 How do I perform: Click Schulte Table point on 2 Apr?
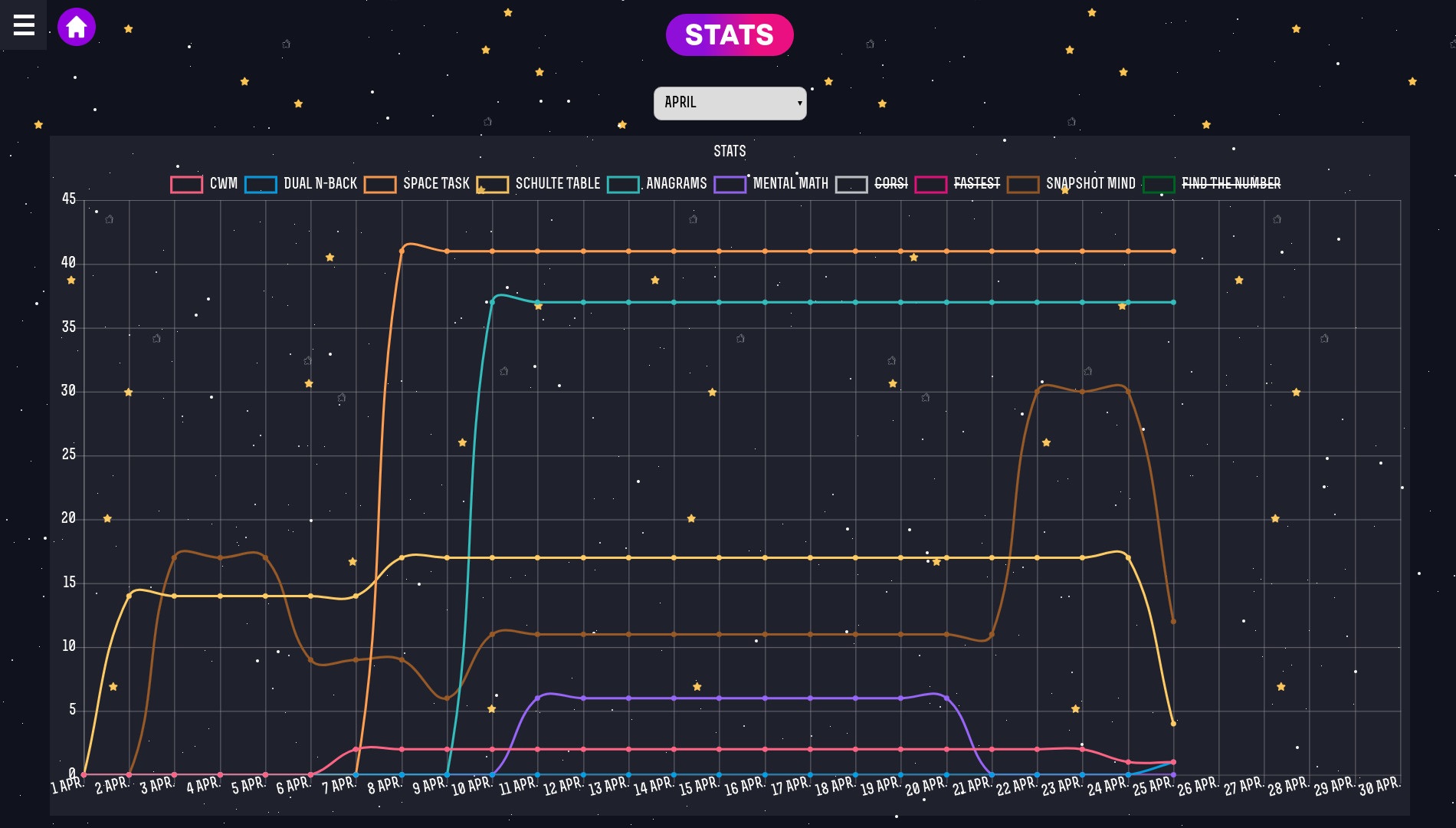pos(129,596)
